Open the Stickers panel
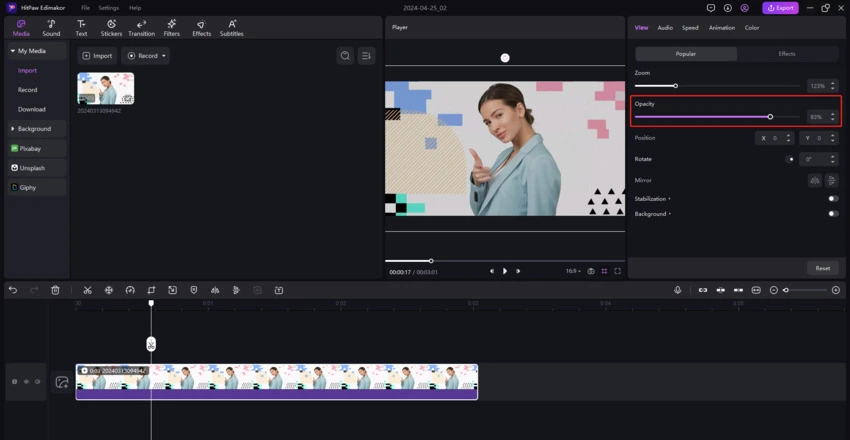850x440 pixels. click(x=111, y=27)
